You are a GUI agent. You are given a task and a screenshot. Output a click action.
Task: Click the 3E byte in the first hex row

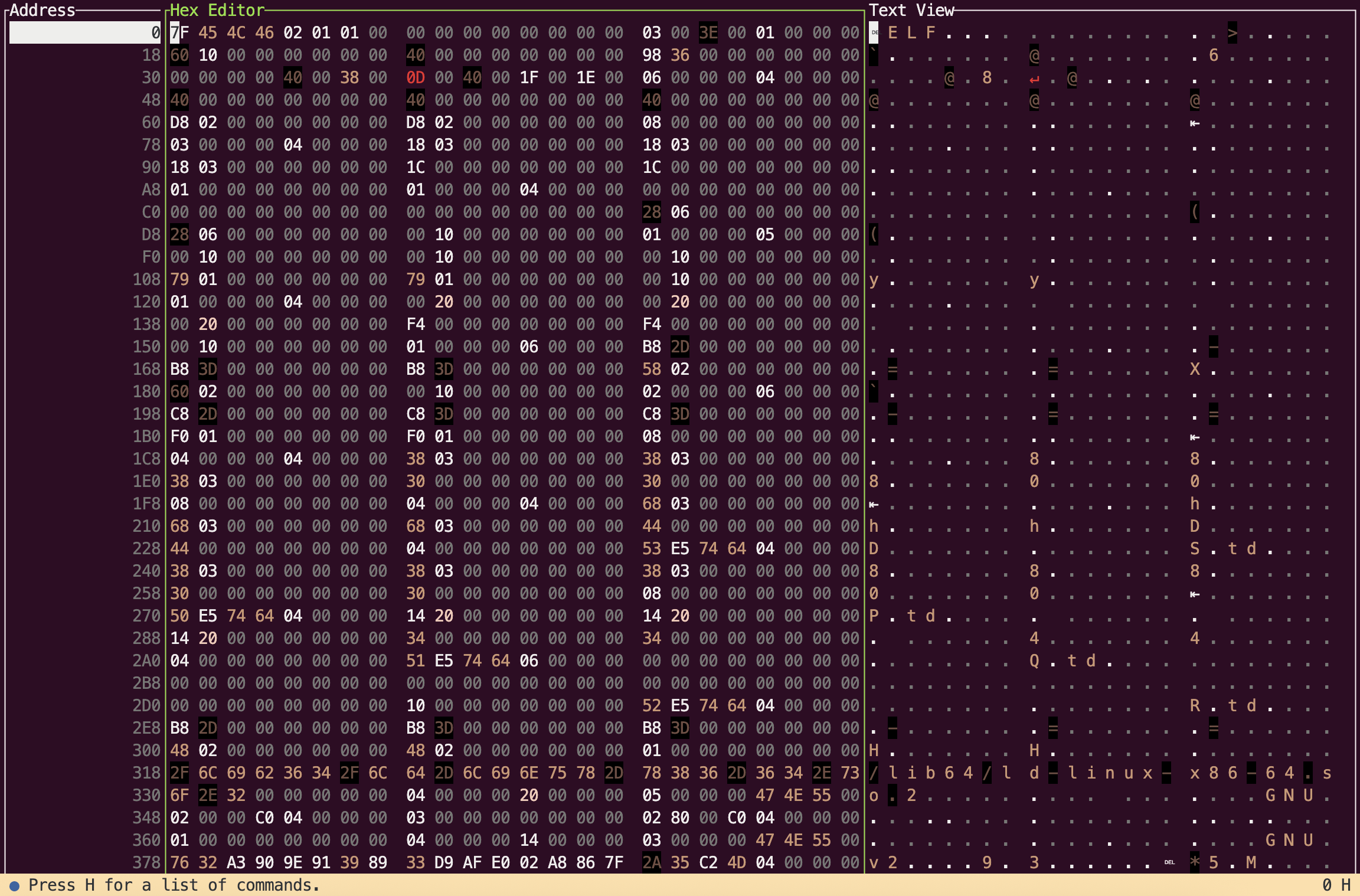pos(708,33)
